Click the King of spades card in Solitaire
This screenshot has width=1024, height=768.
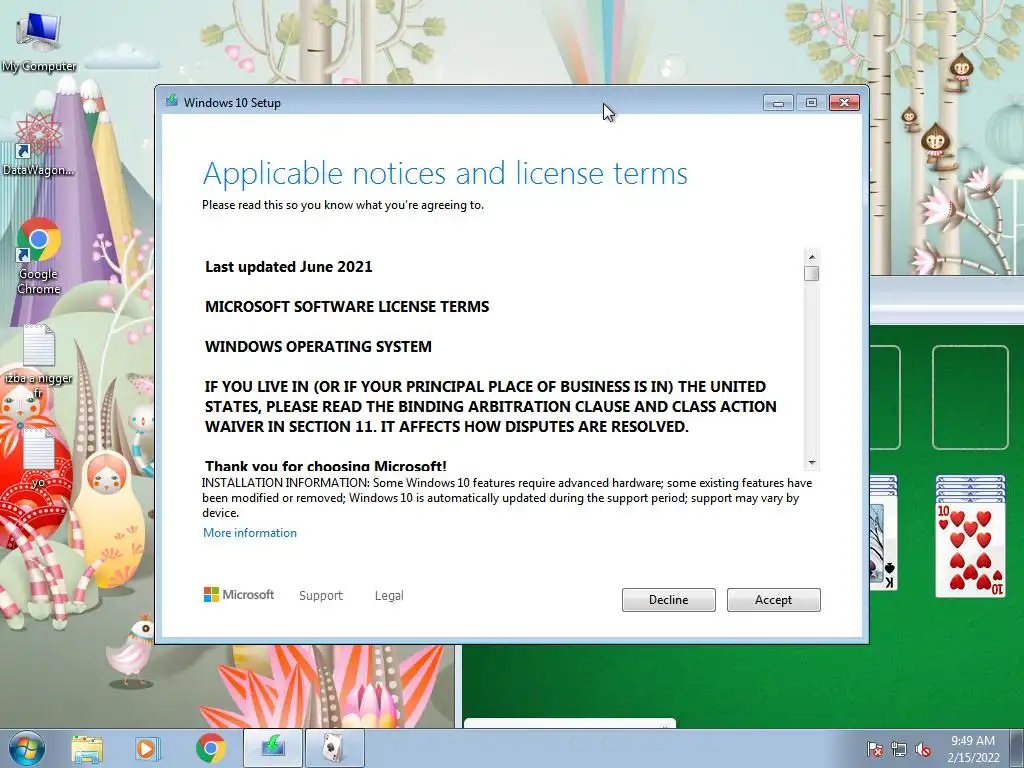(x=883, y=545)
